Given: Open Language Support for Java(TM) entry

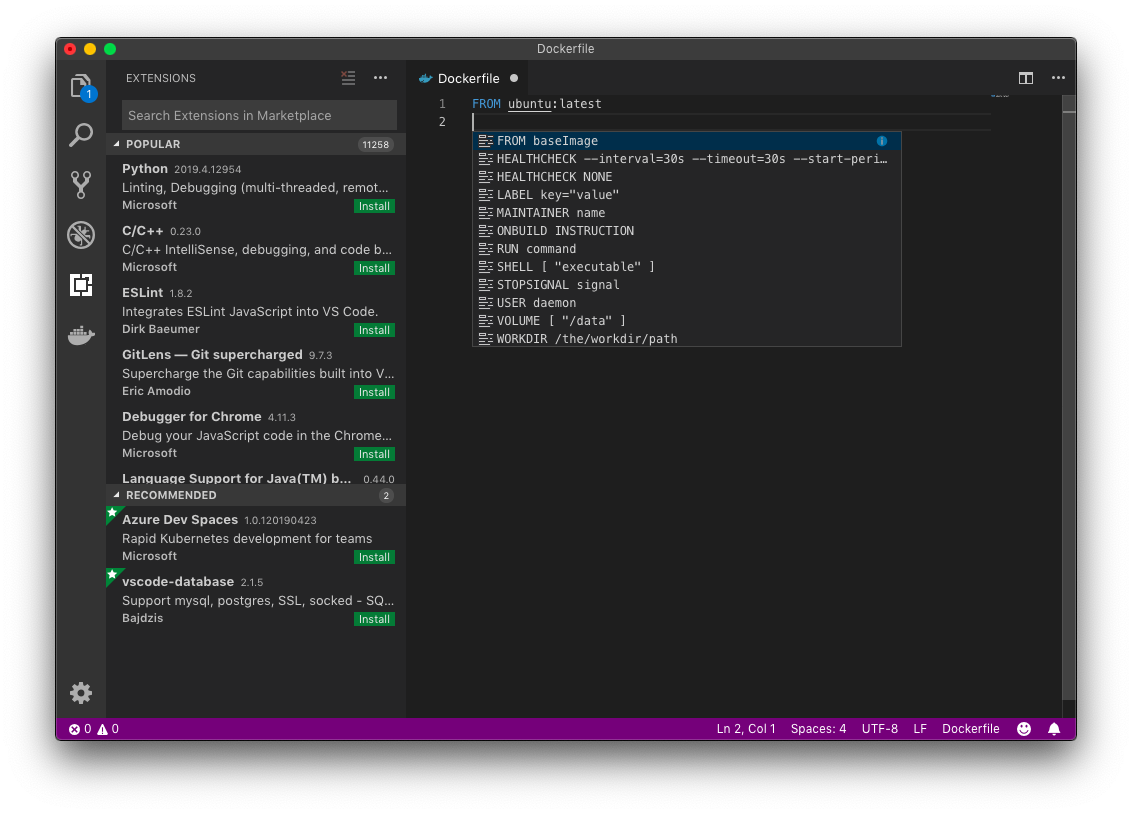Looking at the screenshot, I should 256,477.
